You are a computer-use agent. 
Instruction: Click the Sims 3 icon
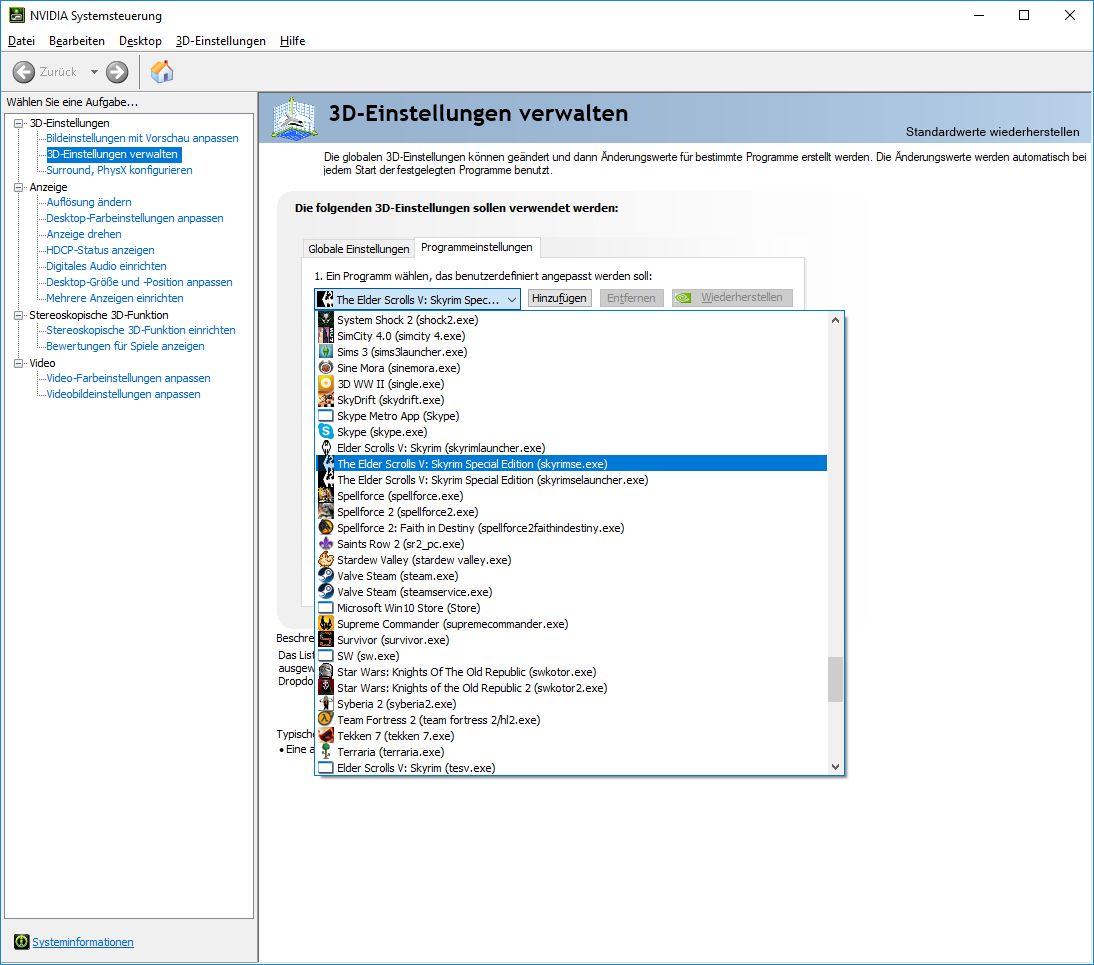(326, 352)
